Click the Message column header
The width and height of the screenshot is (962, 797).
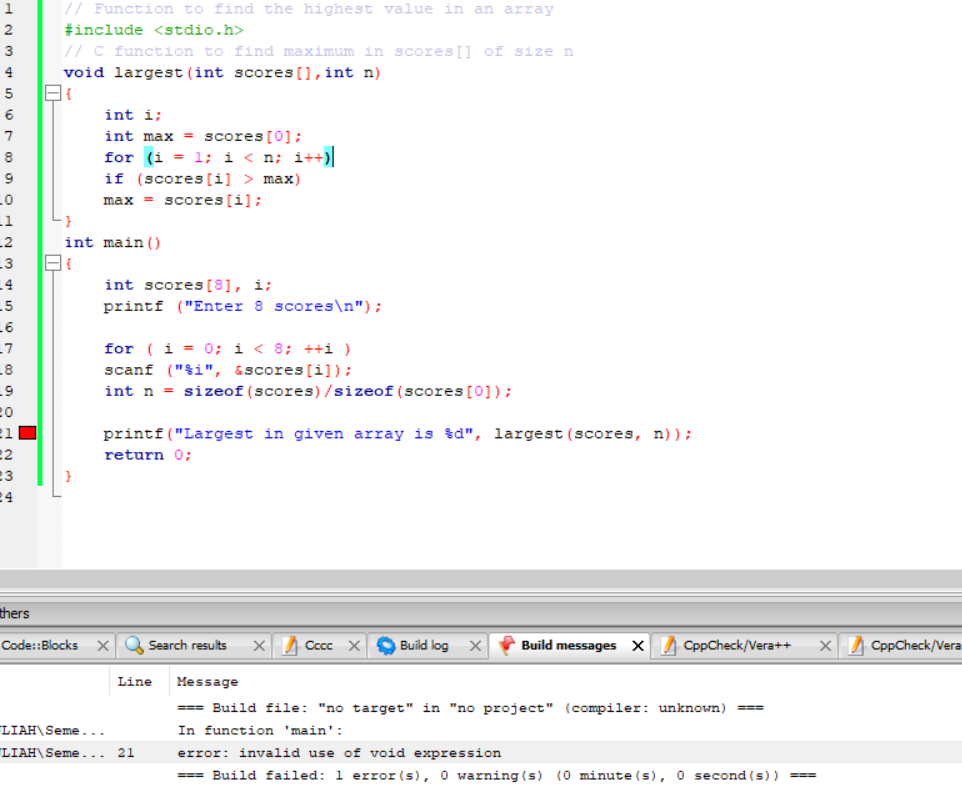207,682
